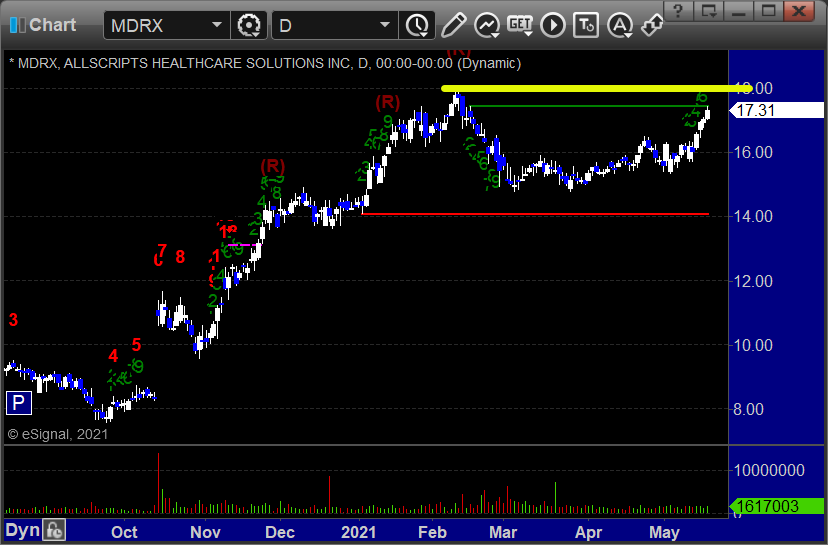Click the text tool icon

click(588, 25)
